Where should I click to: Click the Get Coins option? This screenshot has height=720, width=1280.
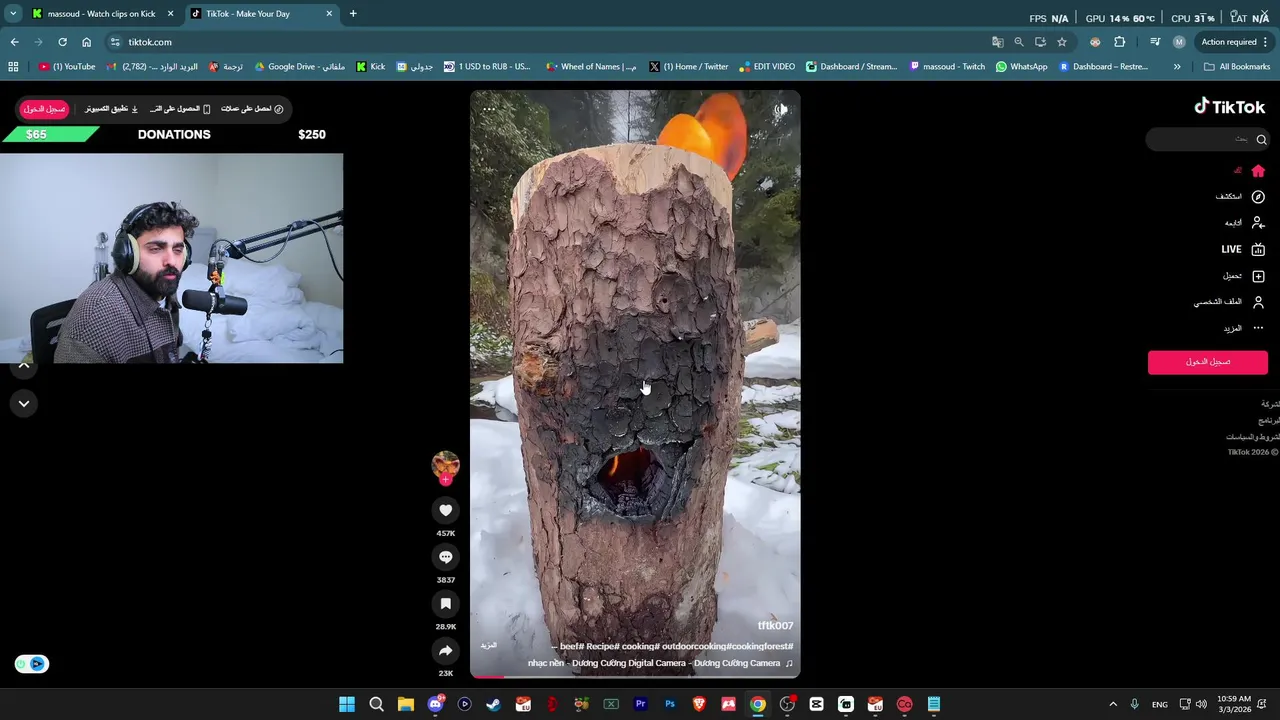click(252, 109)
